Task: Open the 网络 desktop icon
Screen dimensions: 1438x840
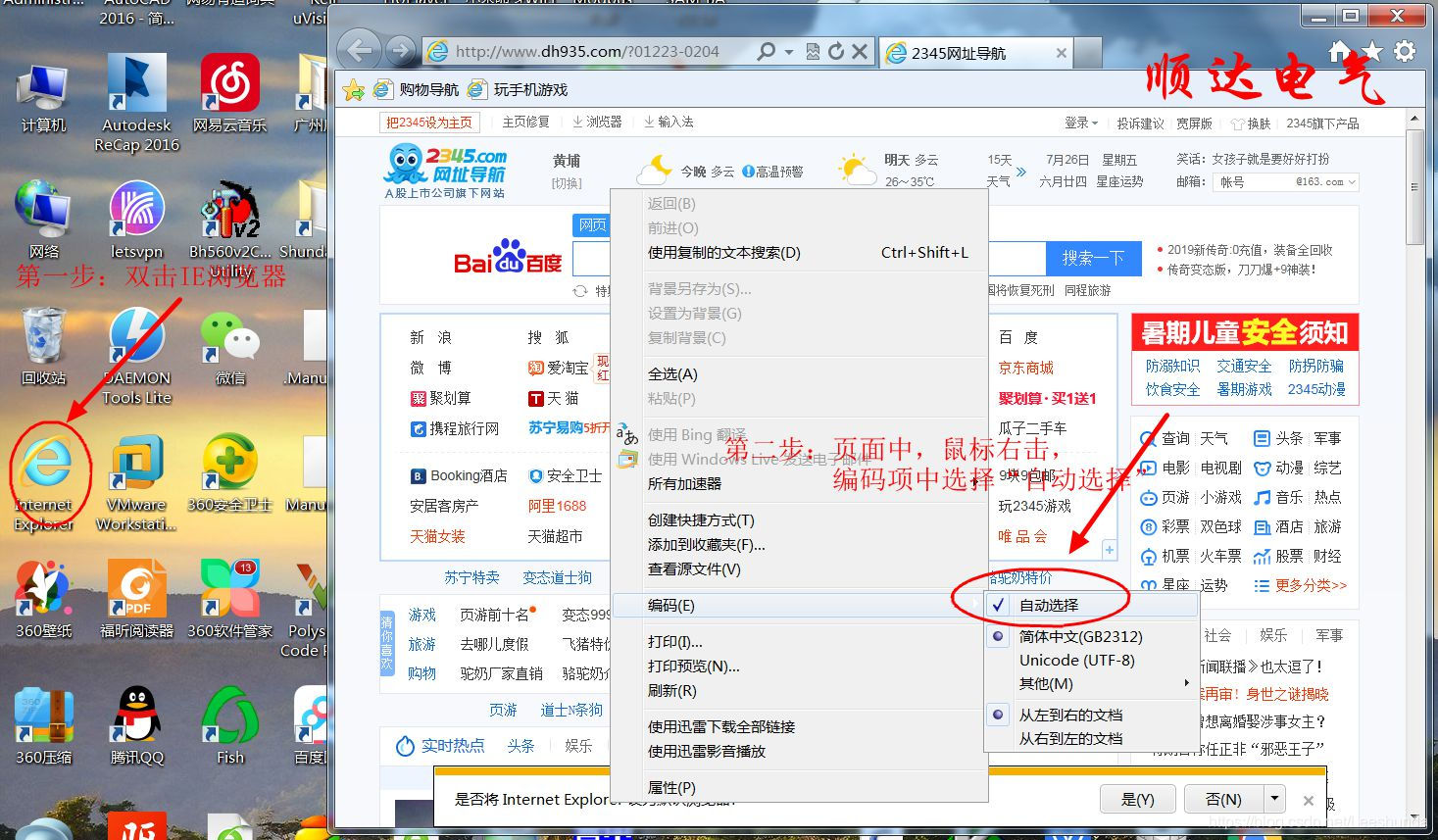Action: click(x=43, y=221)
